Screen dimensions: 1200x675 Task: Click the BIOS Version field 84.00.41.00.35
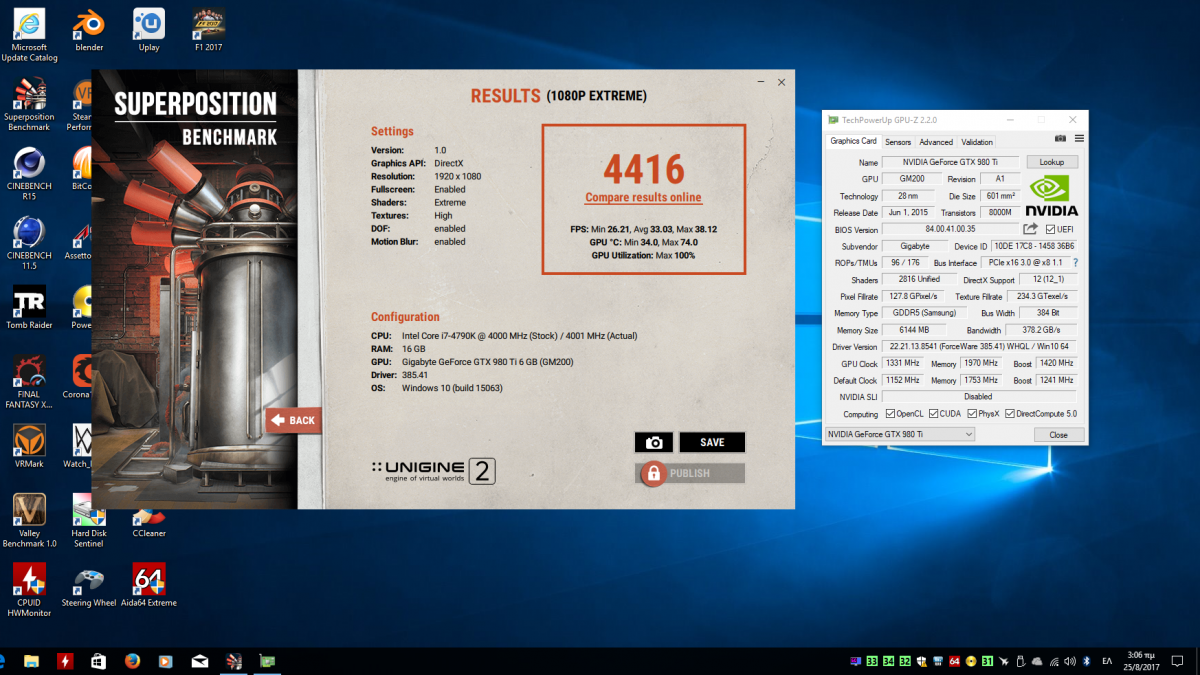point(951,229)
